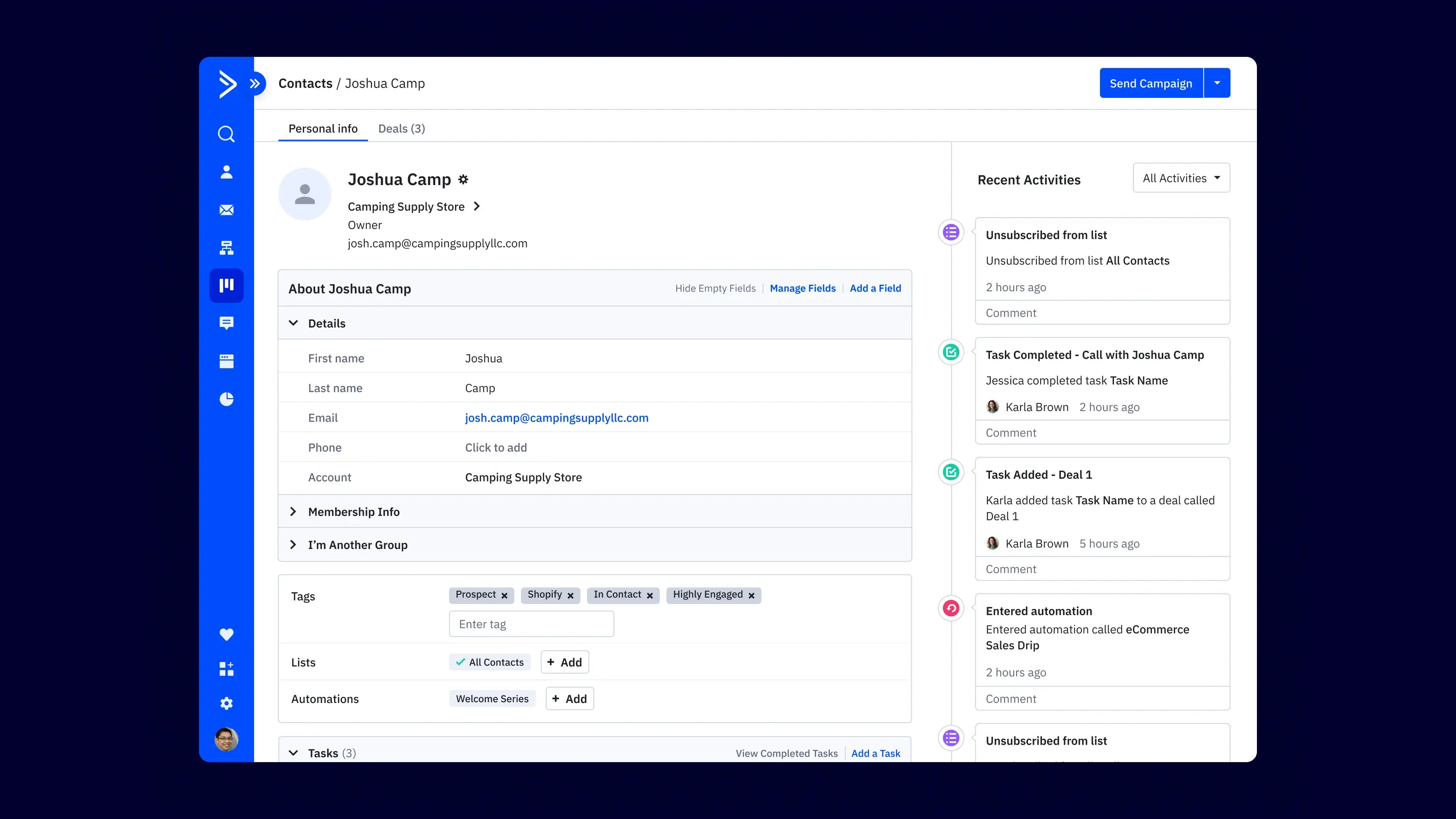
Task: Open the All Activities dropdown filter
Action: [1181, 178]
